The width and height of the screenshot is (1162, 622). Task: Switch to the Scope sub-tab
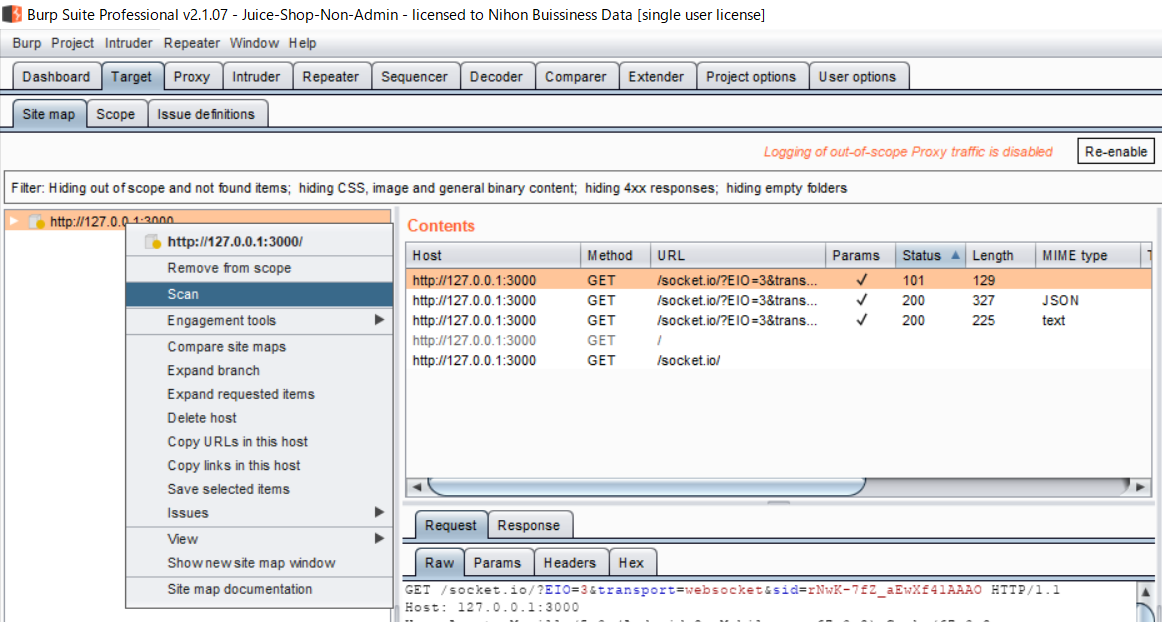pos(116,114)
